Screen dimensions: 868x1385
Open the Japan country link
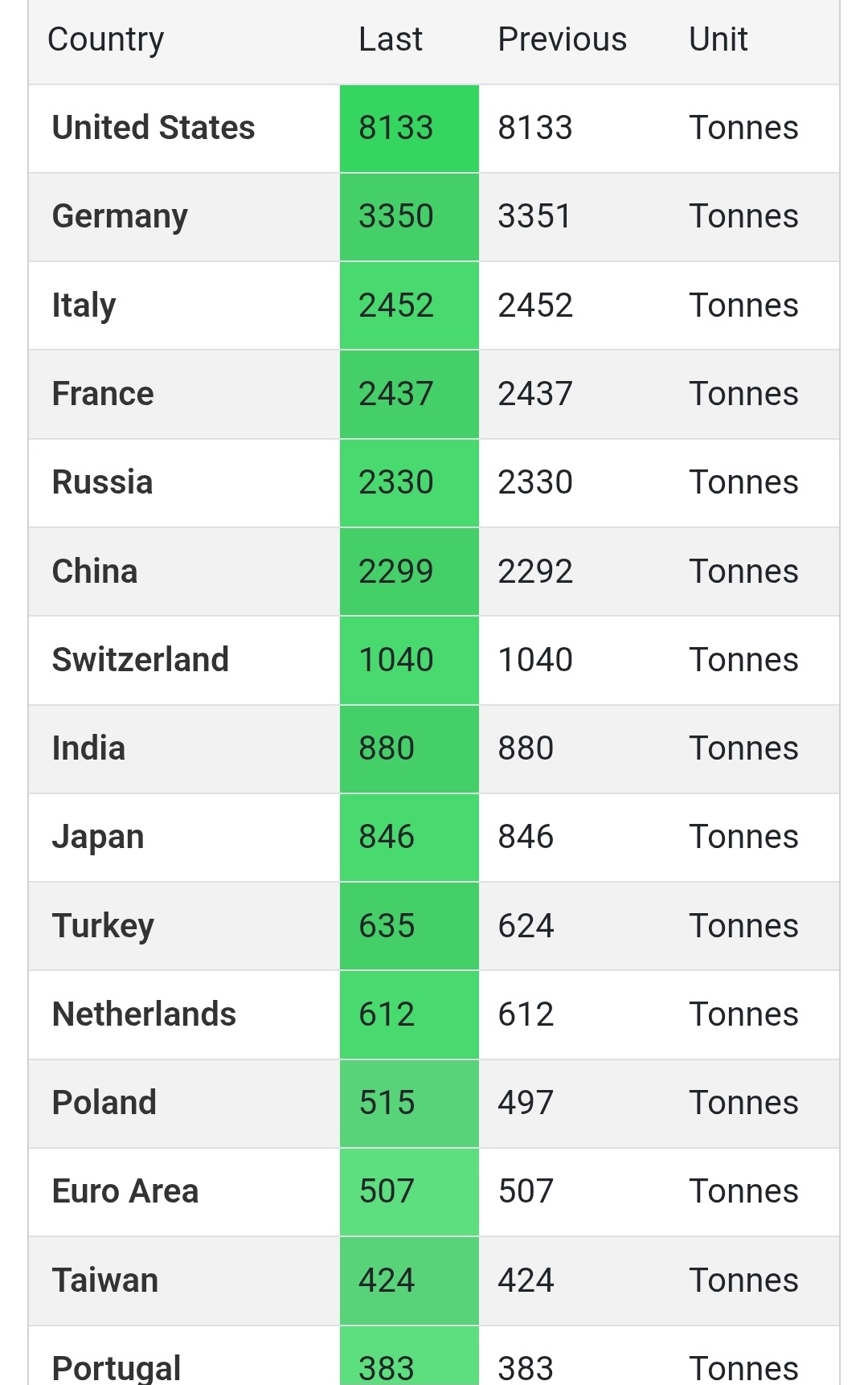click(x=98, y=838)
